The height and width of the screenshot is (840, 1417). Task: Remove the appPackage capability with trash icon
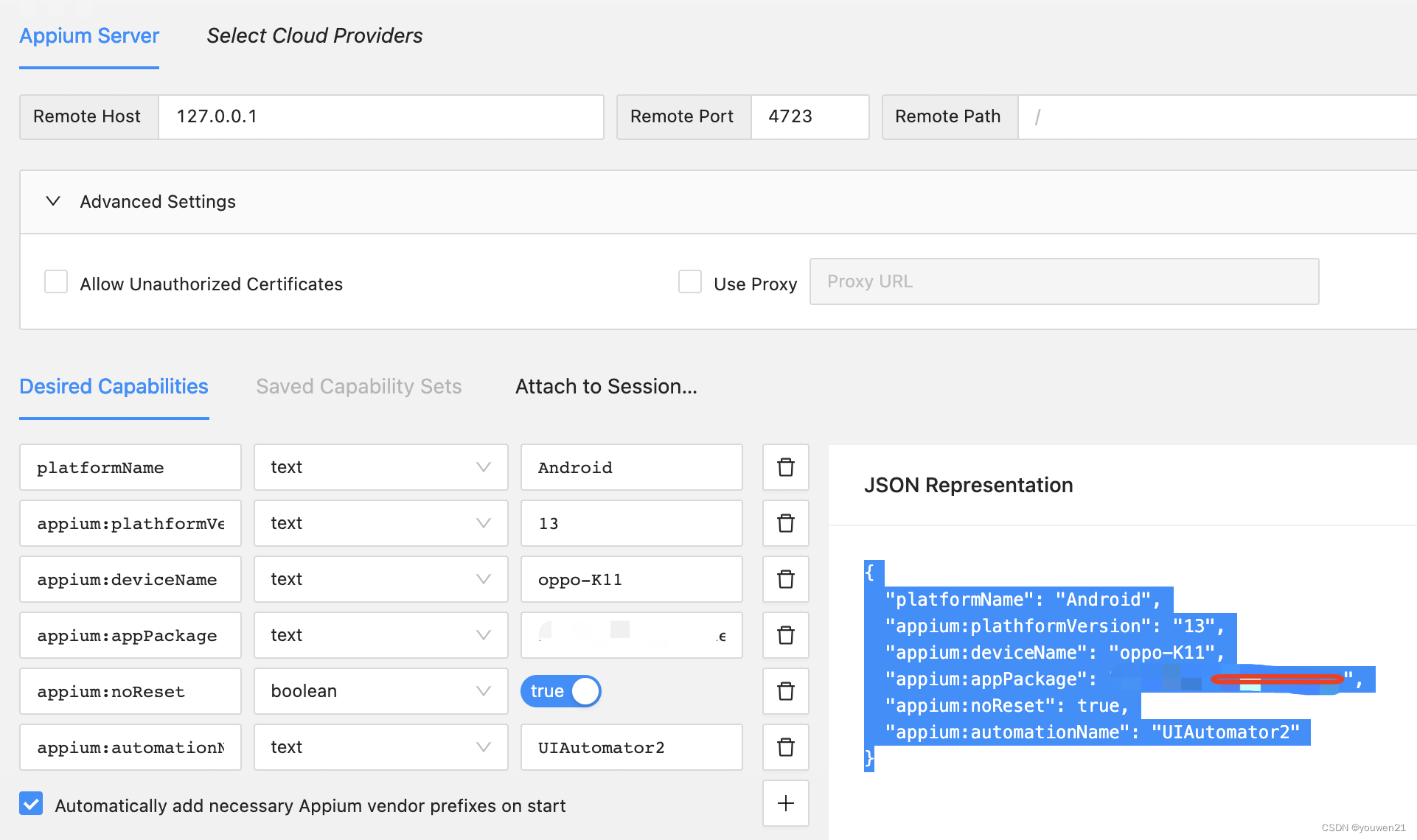(785, 635)
